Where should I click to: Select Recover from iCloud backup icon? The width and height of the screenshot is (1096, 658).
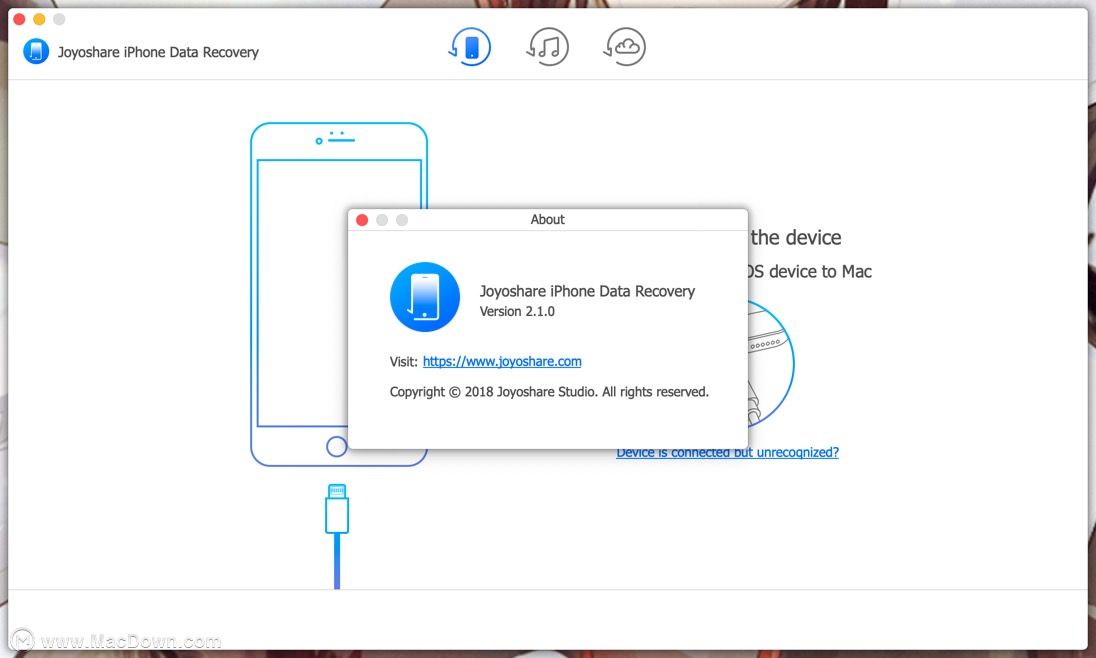pos(625,47)
